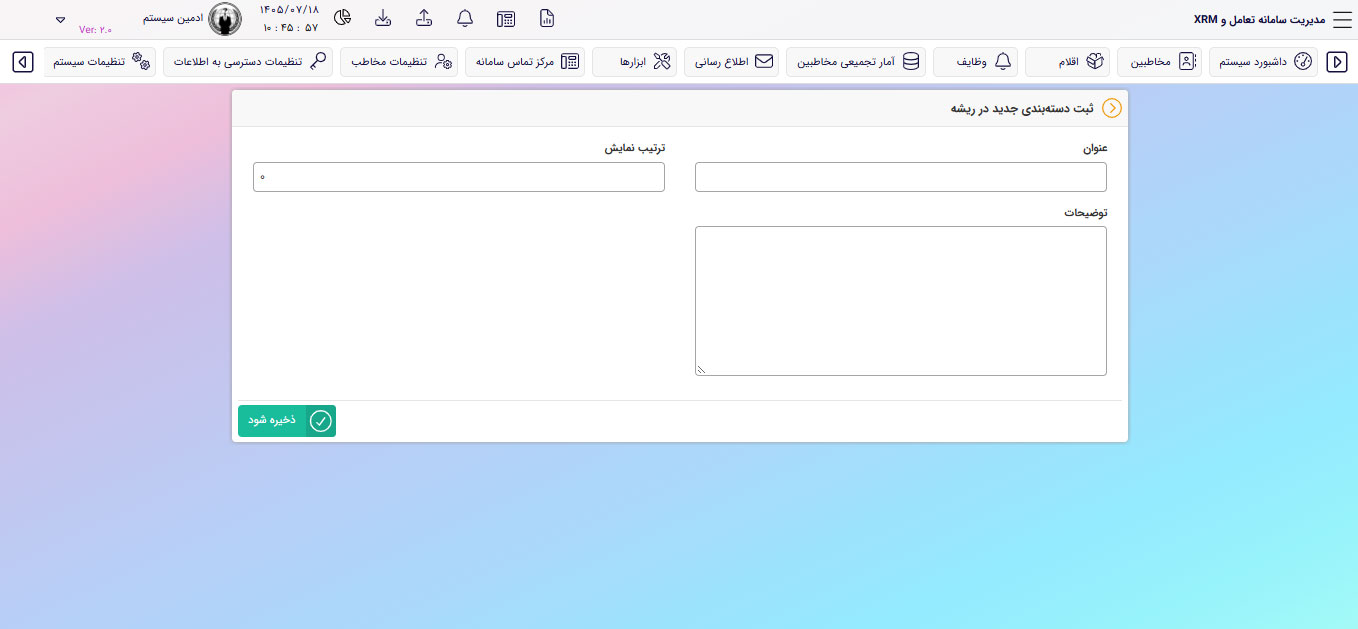The width and height of the screenshot is (1358, 629).
Task: Open اقلام menu
Action: pos(1068,62)
